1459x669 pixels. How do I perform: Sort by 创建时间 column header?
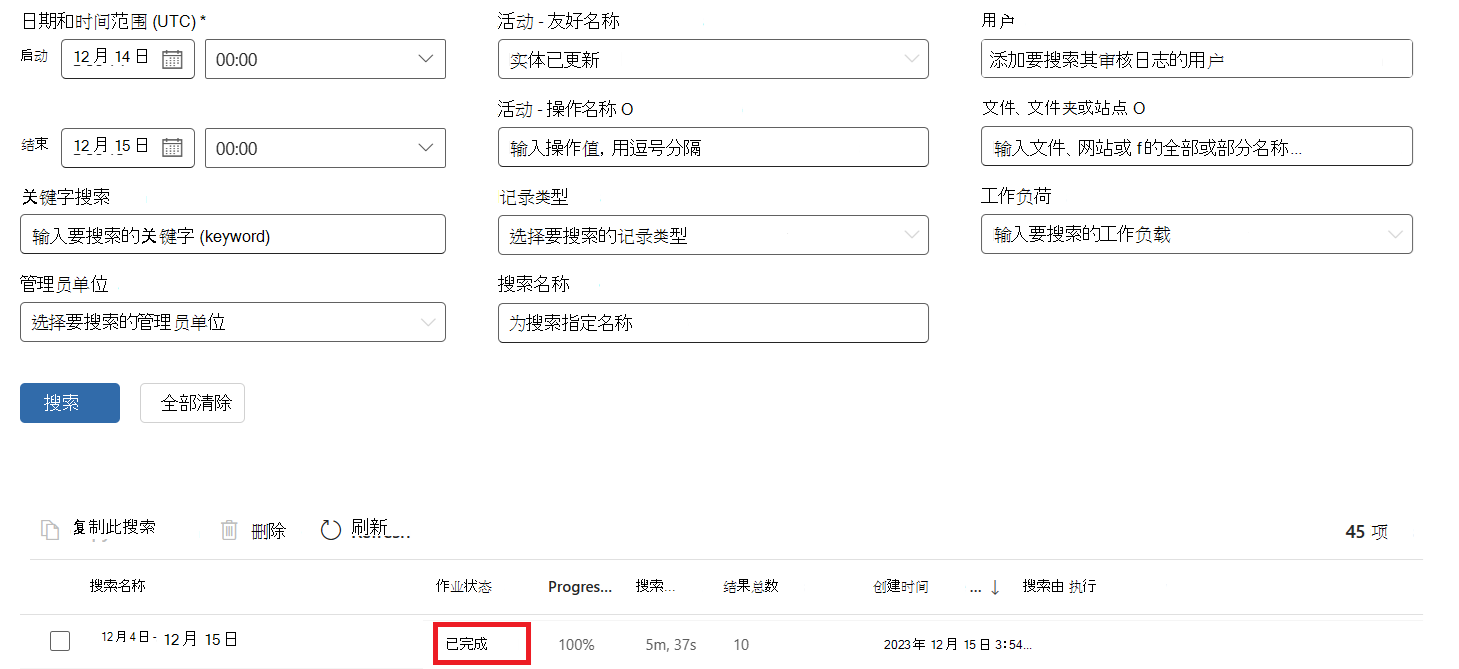click(900, 587)
